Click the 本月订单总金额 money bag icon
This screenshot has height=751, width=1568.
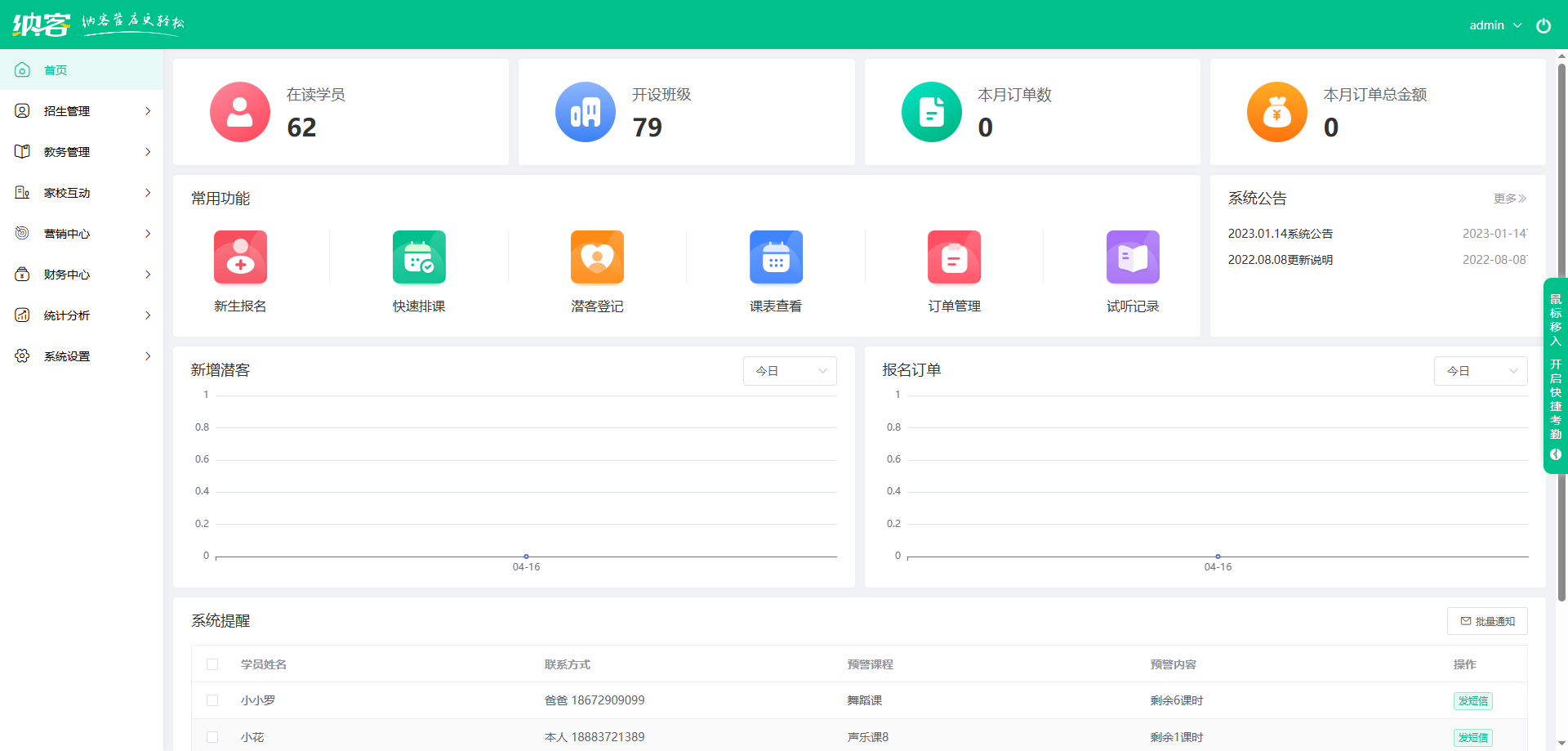(x=1277, y=112)
